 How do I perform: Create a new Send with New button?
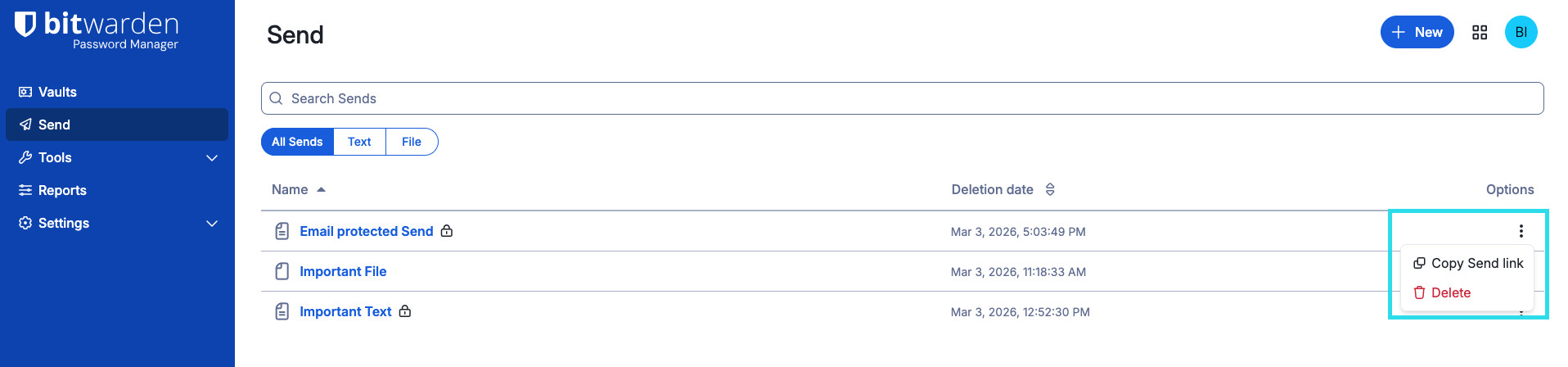(1417, 33)
